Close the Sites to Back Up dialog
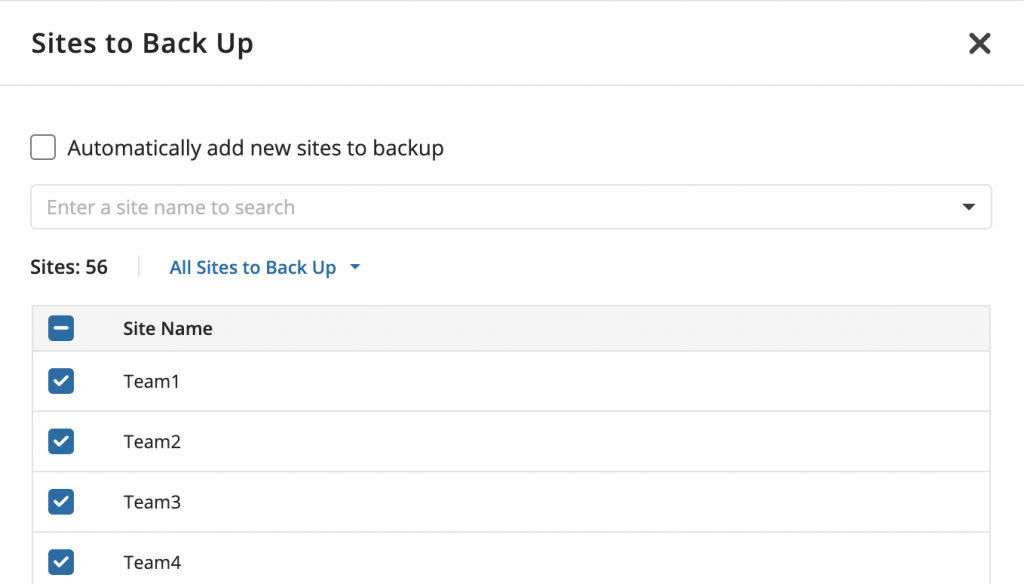The width and height of the screenshot is (1024, 584). click(979, 43)
